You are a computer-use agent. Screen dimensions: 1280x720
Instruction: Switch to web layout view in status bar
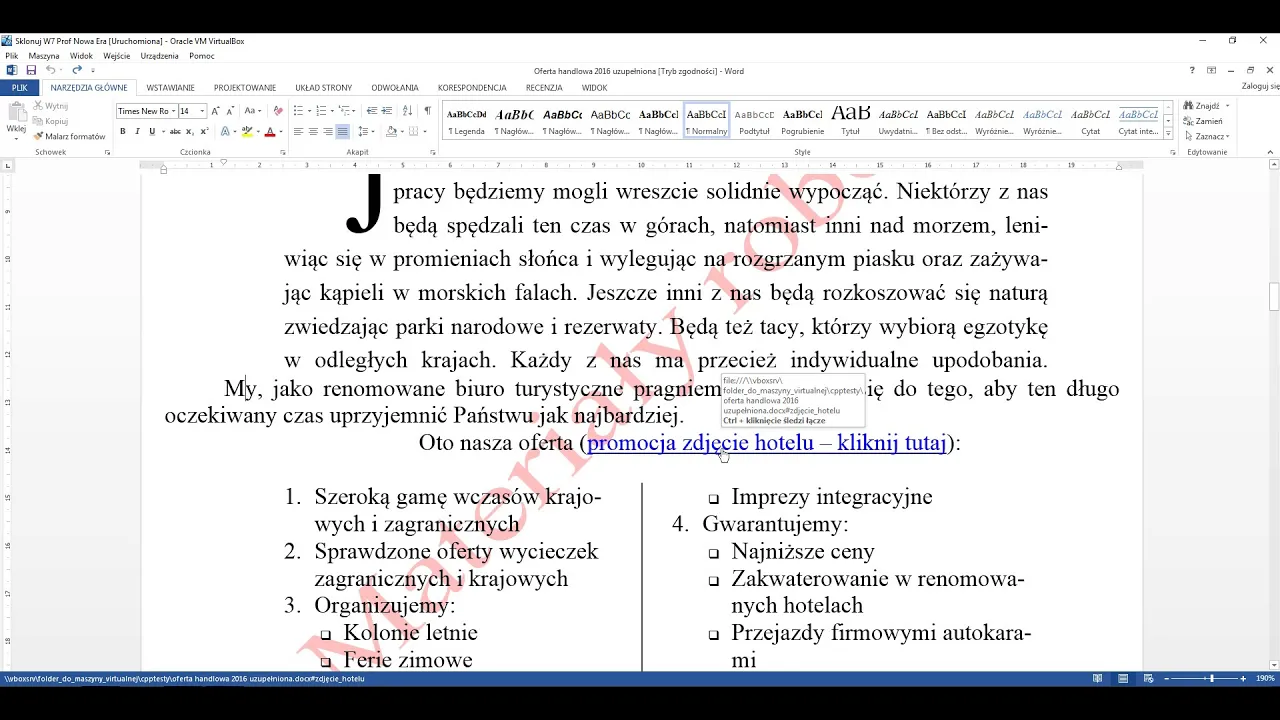[x=1146, y=678]
